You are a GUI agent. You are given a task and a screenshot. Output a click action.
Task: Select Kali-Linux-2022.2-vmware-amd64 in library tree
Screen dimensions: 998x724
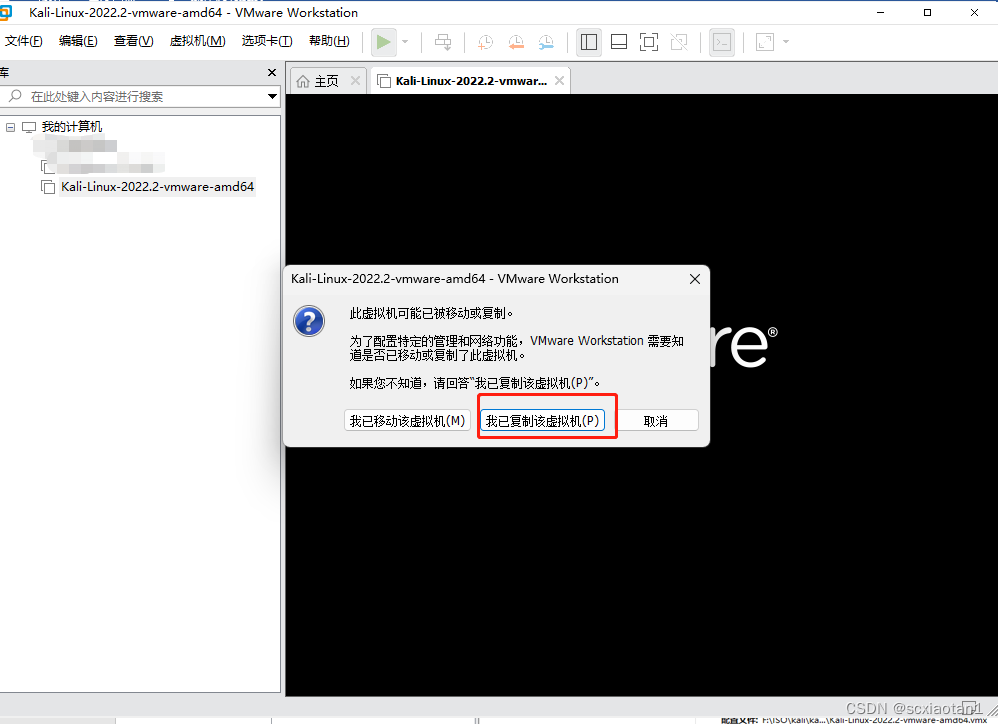tap(157, 186)
